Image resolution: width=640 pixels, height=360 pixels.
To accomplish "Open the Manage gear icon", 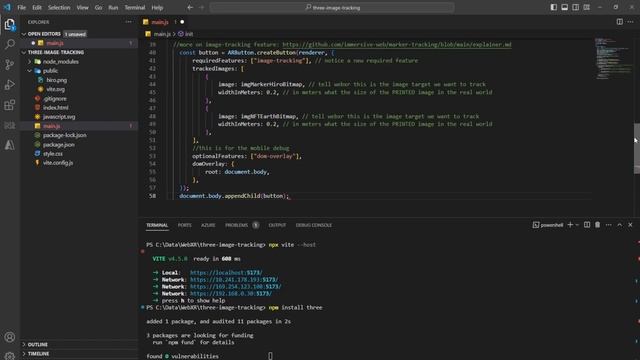I will pos(9,356).
